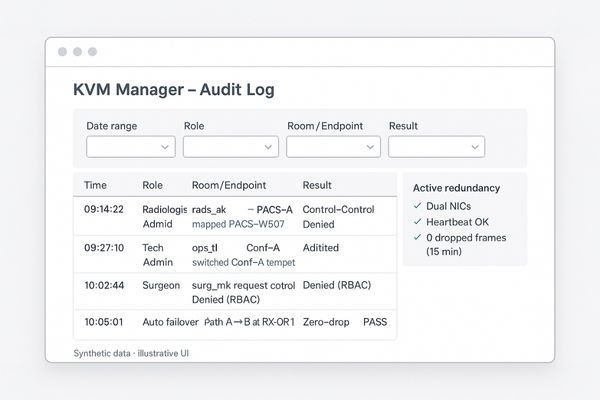Expand the Role filter dropdown
This screenshot has width=600, height=400.
(230, 147)
